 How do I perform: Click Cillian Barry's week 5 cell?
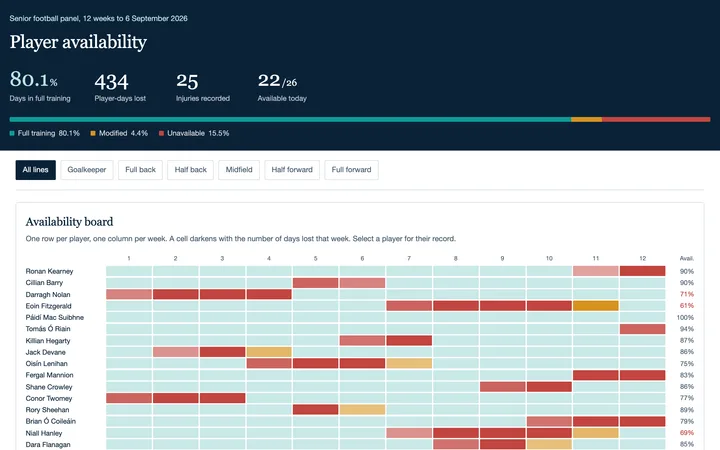click(x=315, y=282)
